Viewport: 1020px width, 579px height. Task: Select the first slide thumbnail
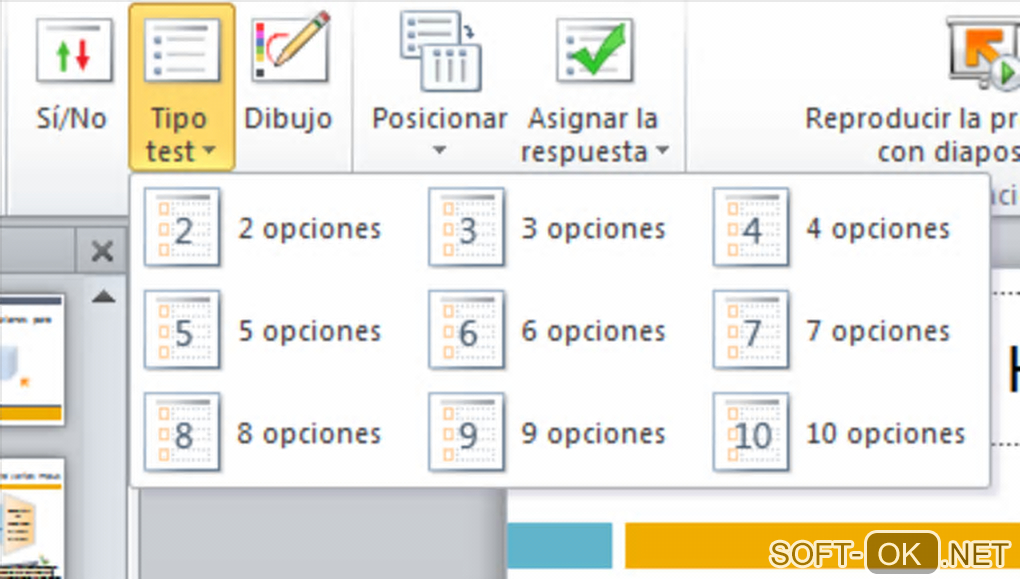[x=32, y=358]
